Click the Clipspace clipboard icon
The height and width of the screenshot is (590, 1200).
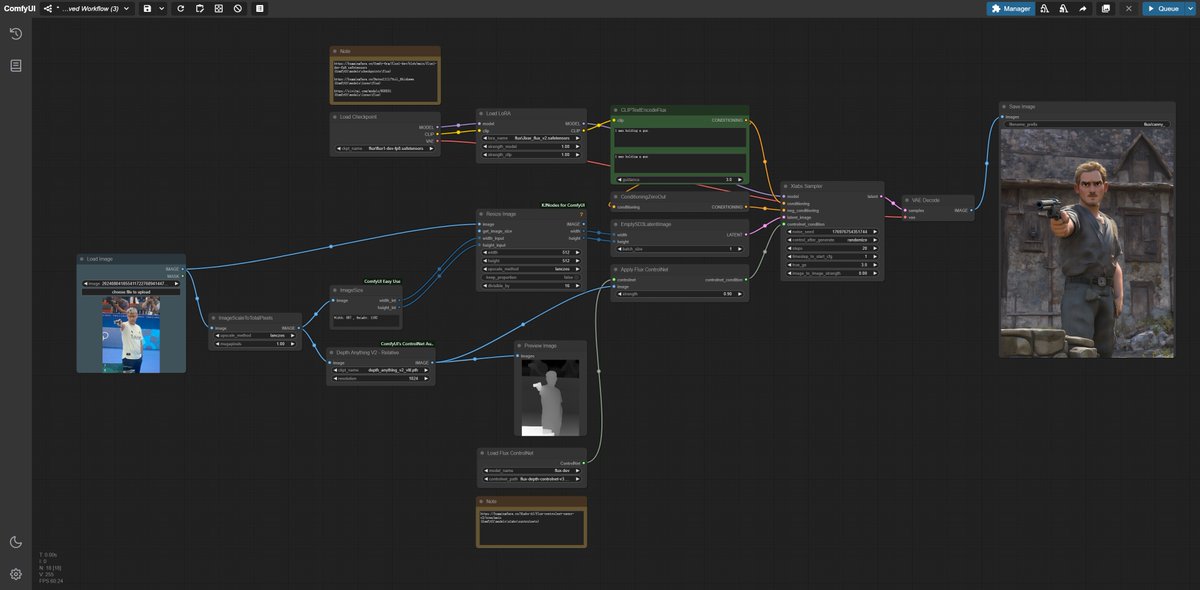[200, 8]
